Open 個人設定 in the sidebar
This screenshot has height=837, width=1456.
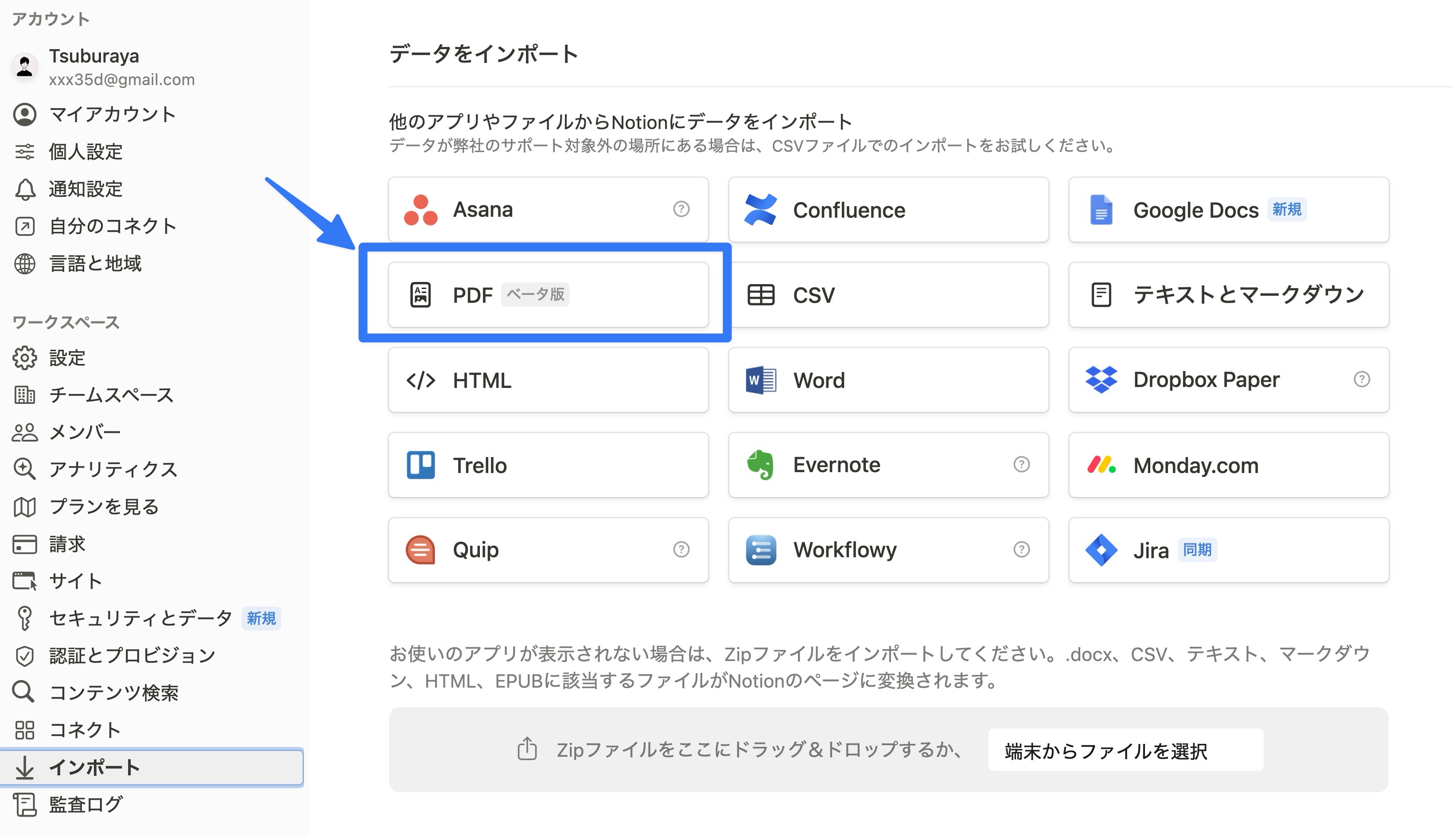(152, 151)
